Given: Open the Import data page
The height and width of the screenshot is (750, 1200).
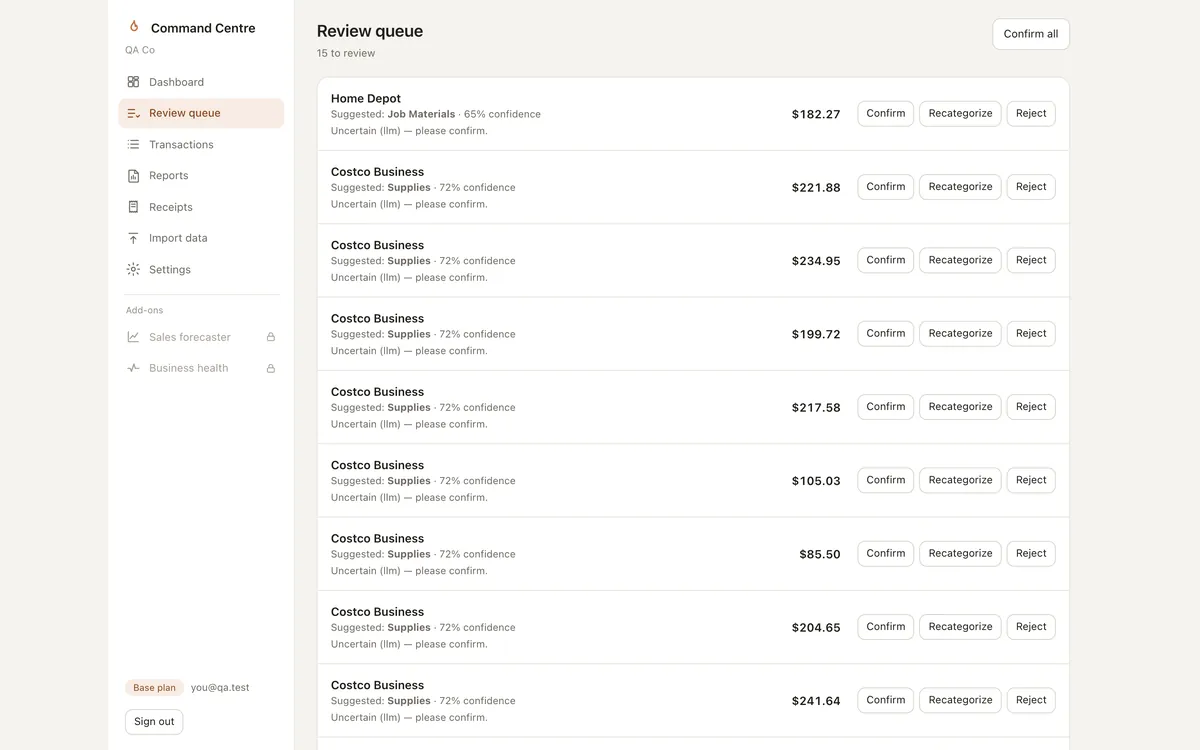Looking at the screenshot, I should [201, 238].
